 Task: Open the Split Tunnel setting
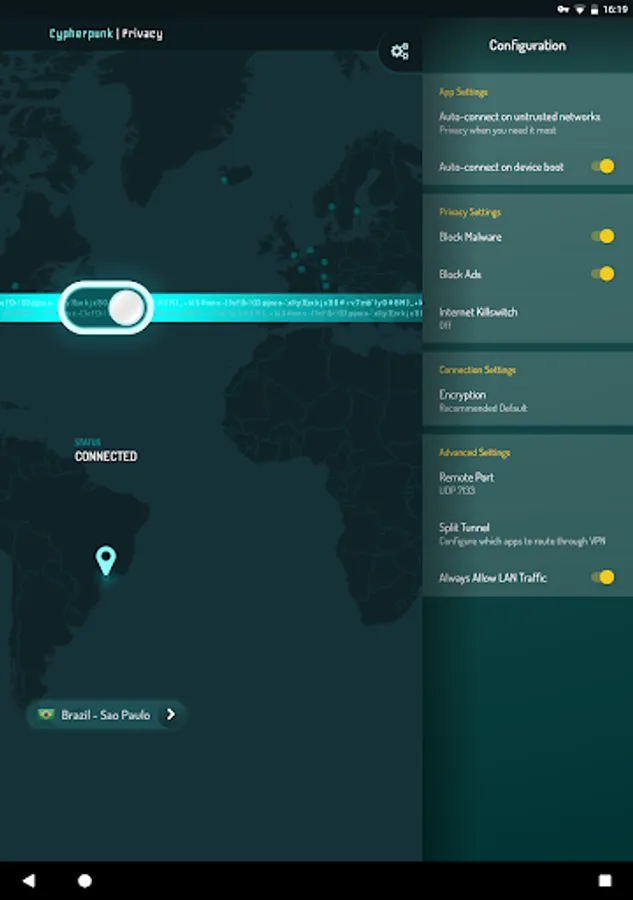coord(527,534)
